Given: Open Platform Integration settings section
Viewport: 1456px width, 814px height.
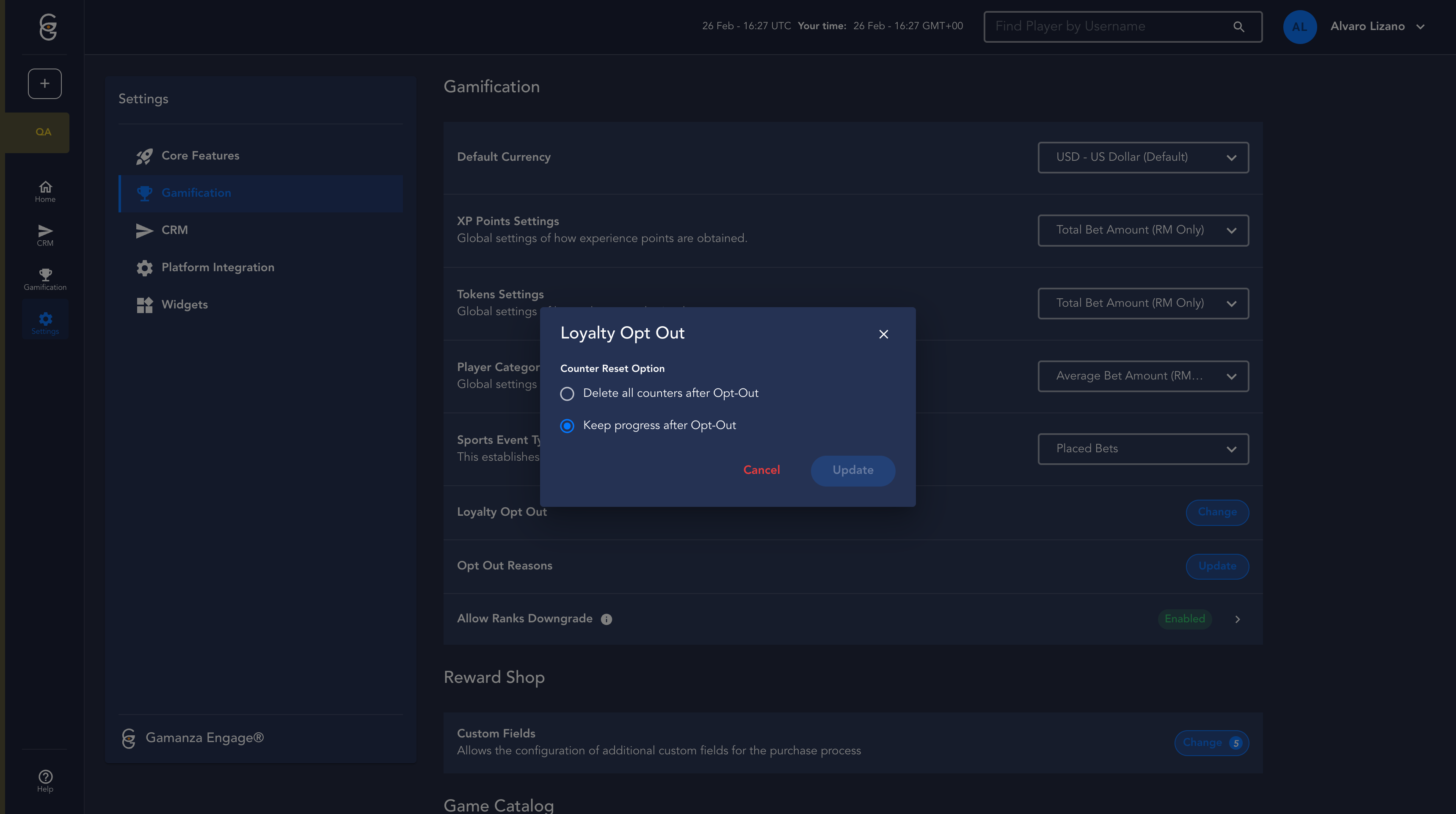Looking at the screenshot, I should point(218,268).
